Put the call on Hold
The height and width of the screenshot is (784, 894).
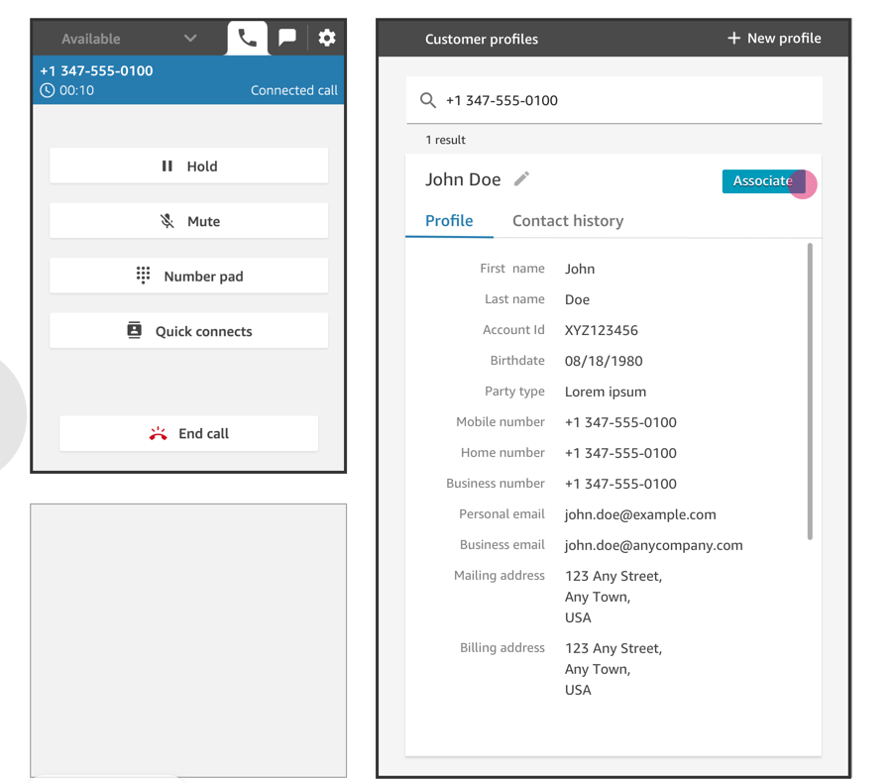[189, 166]
